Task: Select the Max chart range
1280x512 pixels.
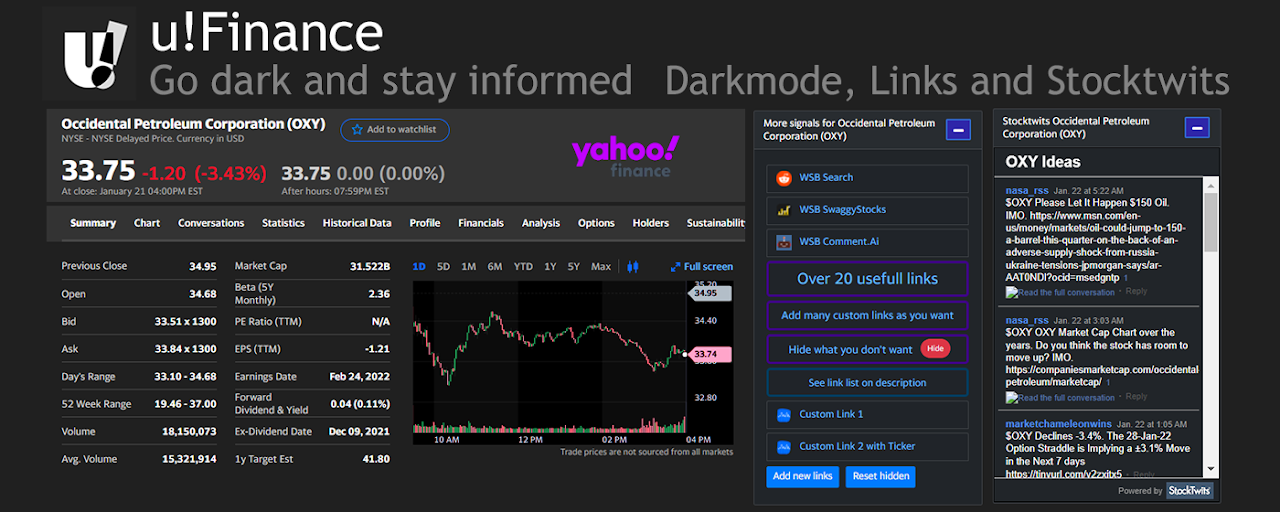Action: point(601,267)
